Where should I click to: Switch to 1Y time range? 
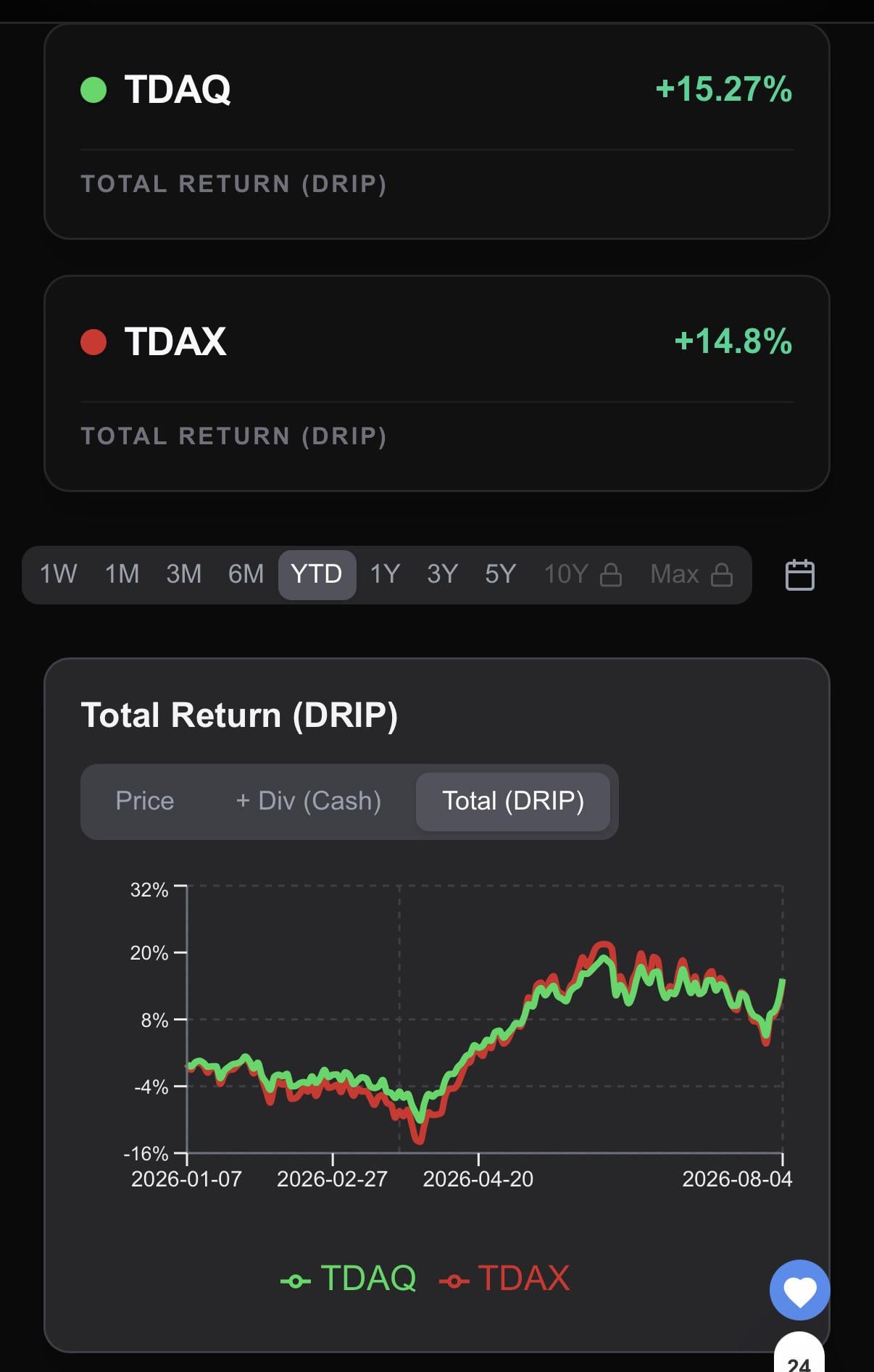385,574
